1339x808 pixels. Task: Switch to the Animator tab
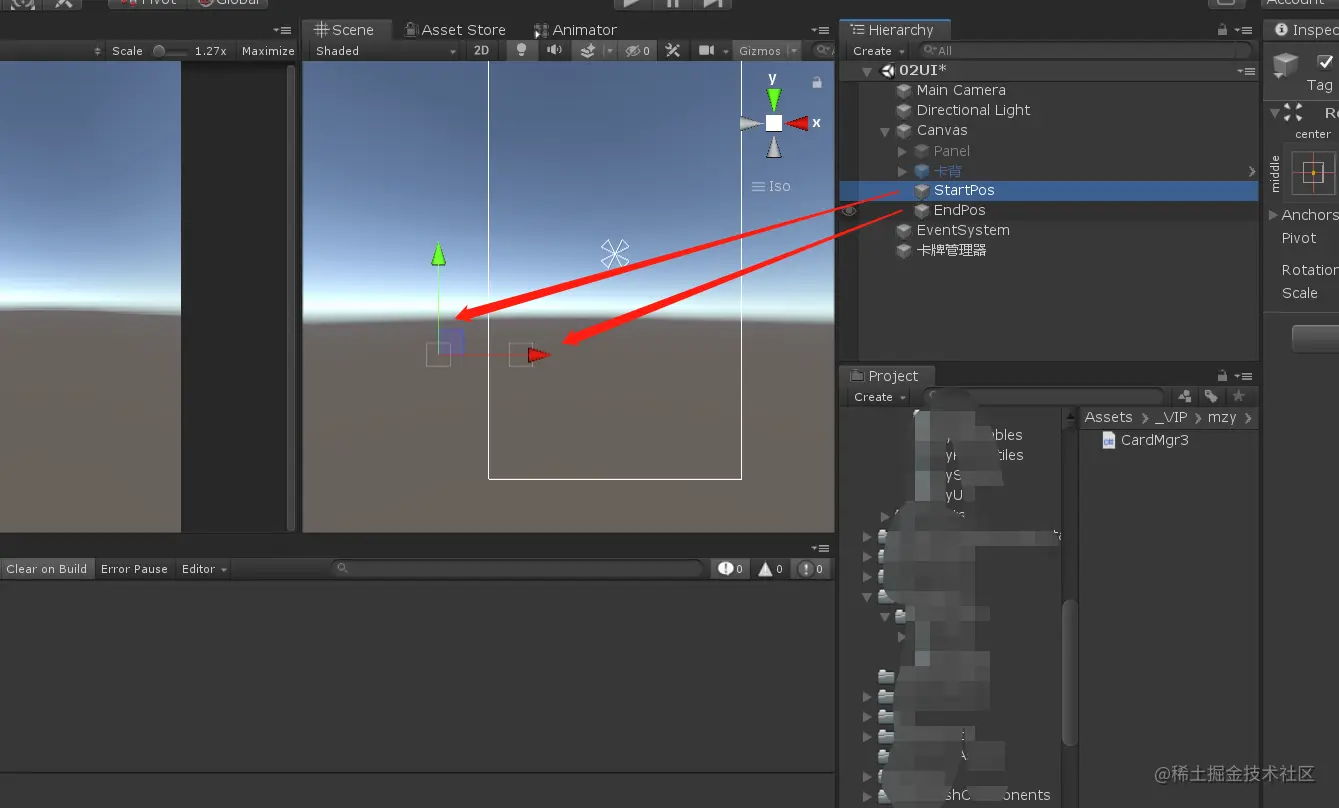coord(575,30)
